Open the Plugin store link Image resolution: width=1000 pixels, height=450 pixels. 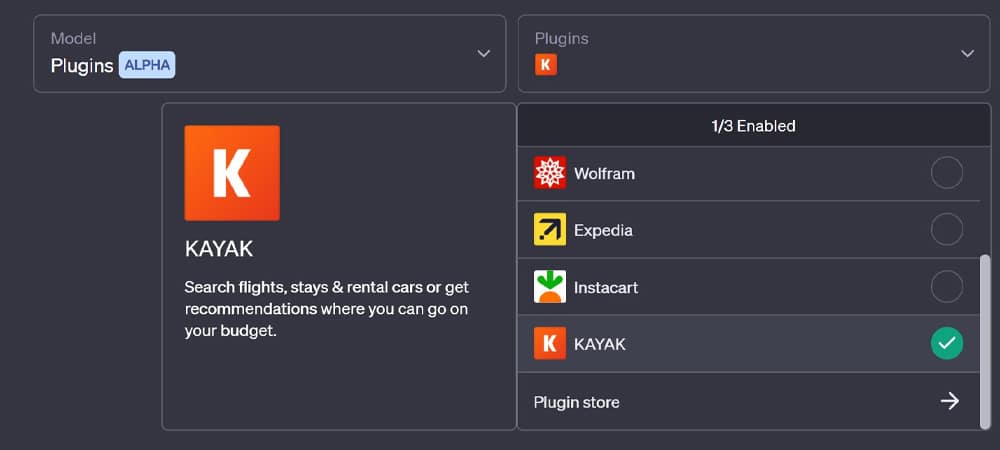[748, 402]
